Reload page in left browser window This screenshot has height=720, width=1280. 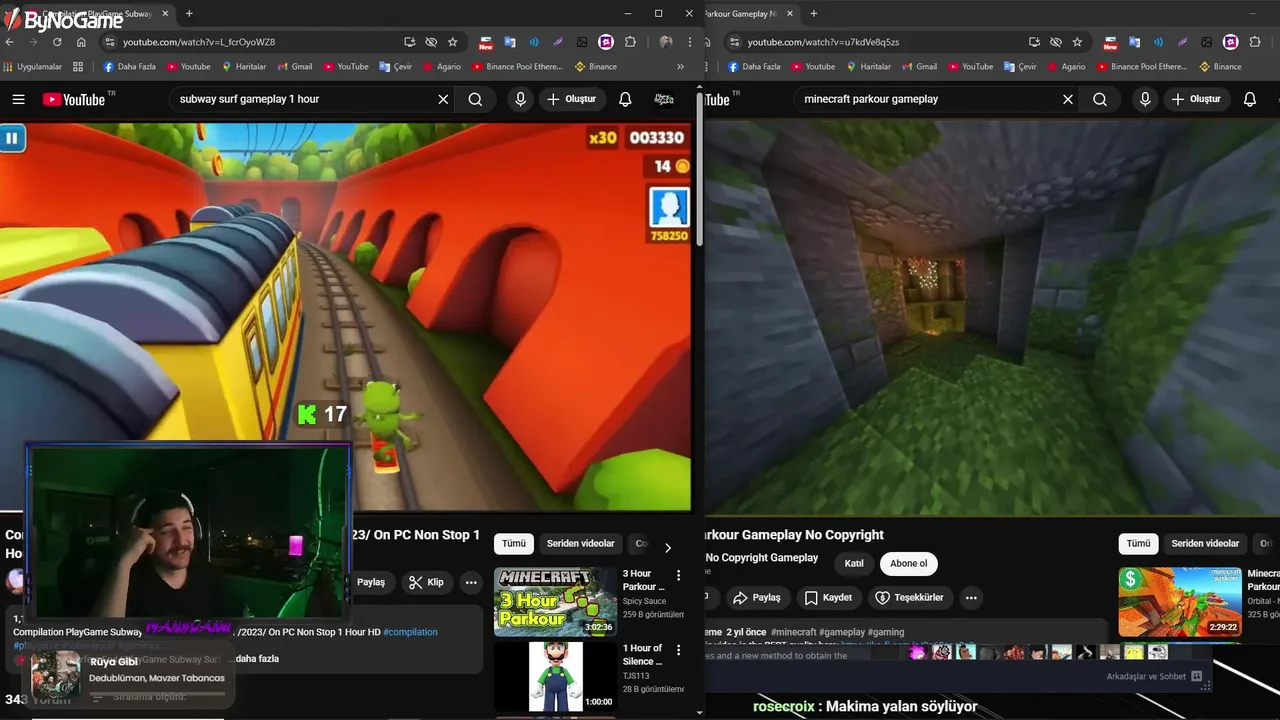(57, 42)
